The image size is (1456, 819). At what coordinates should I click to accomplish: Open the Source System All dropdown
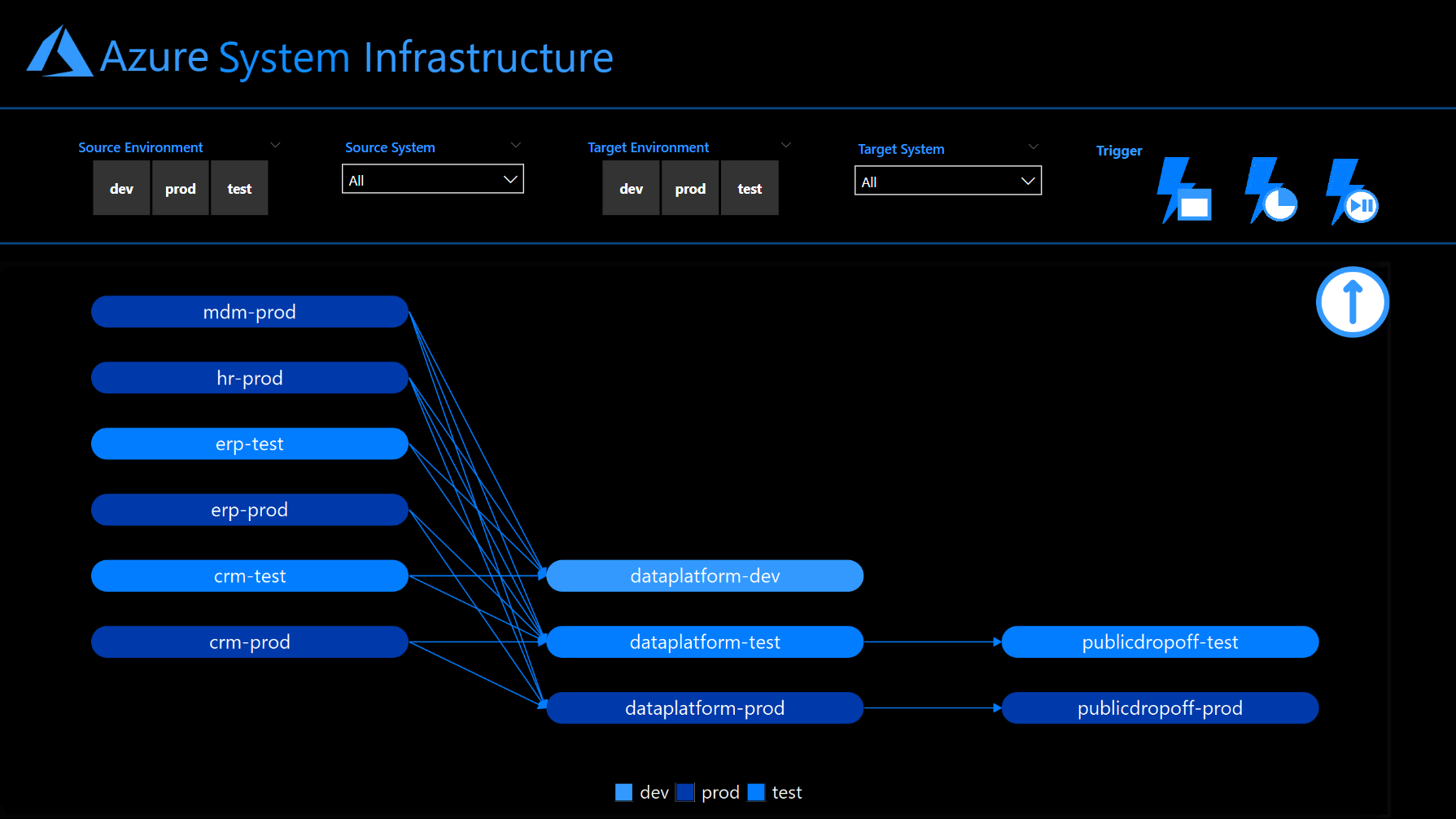click(432, 179)
